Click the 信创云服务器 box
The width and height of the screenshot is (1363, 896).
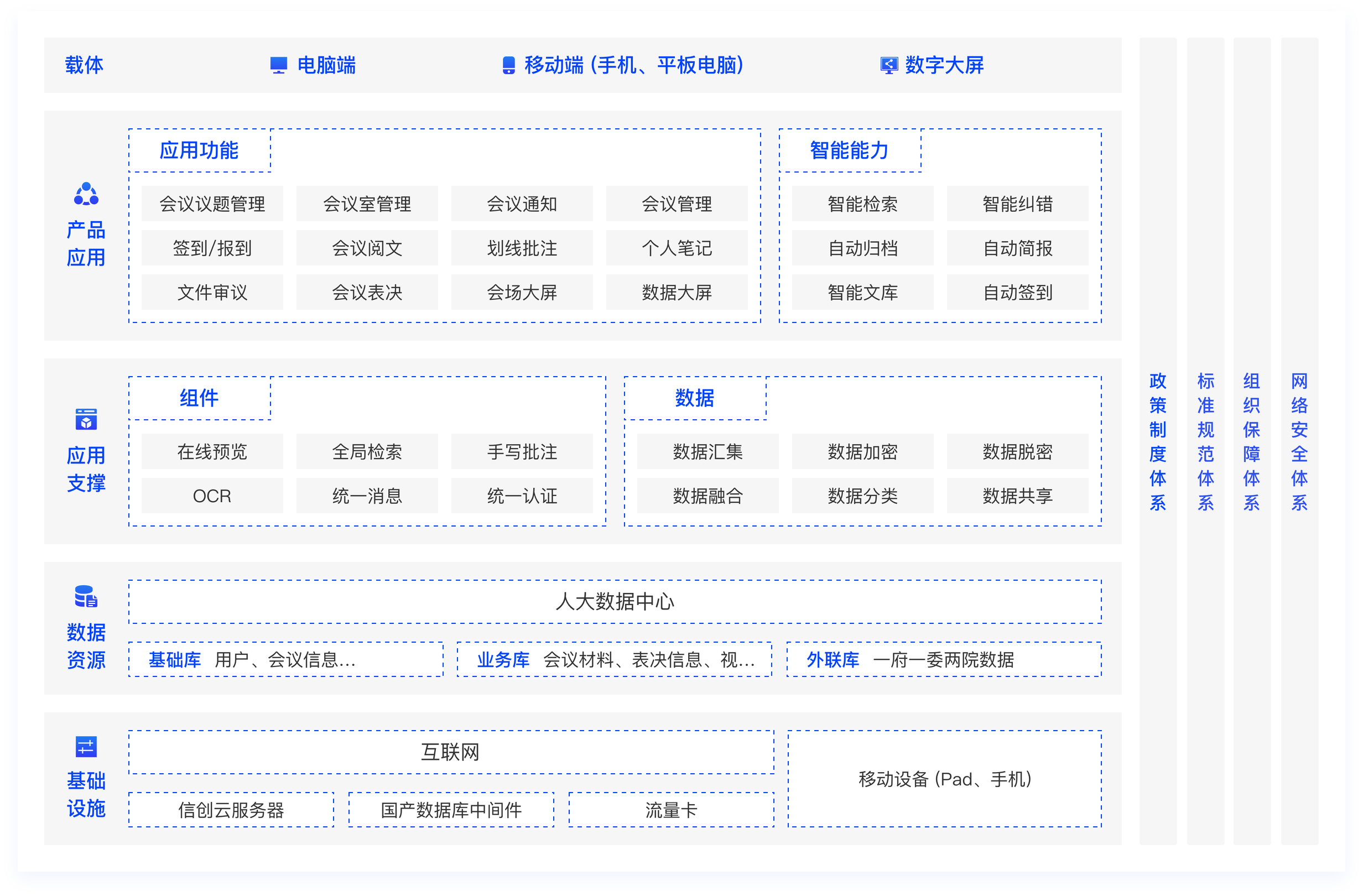(x=231, y=810)
